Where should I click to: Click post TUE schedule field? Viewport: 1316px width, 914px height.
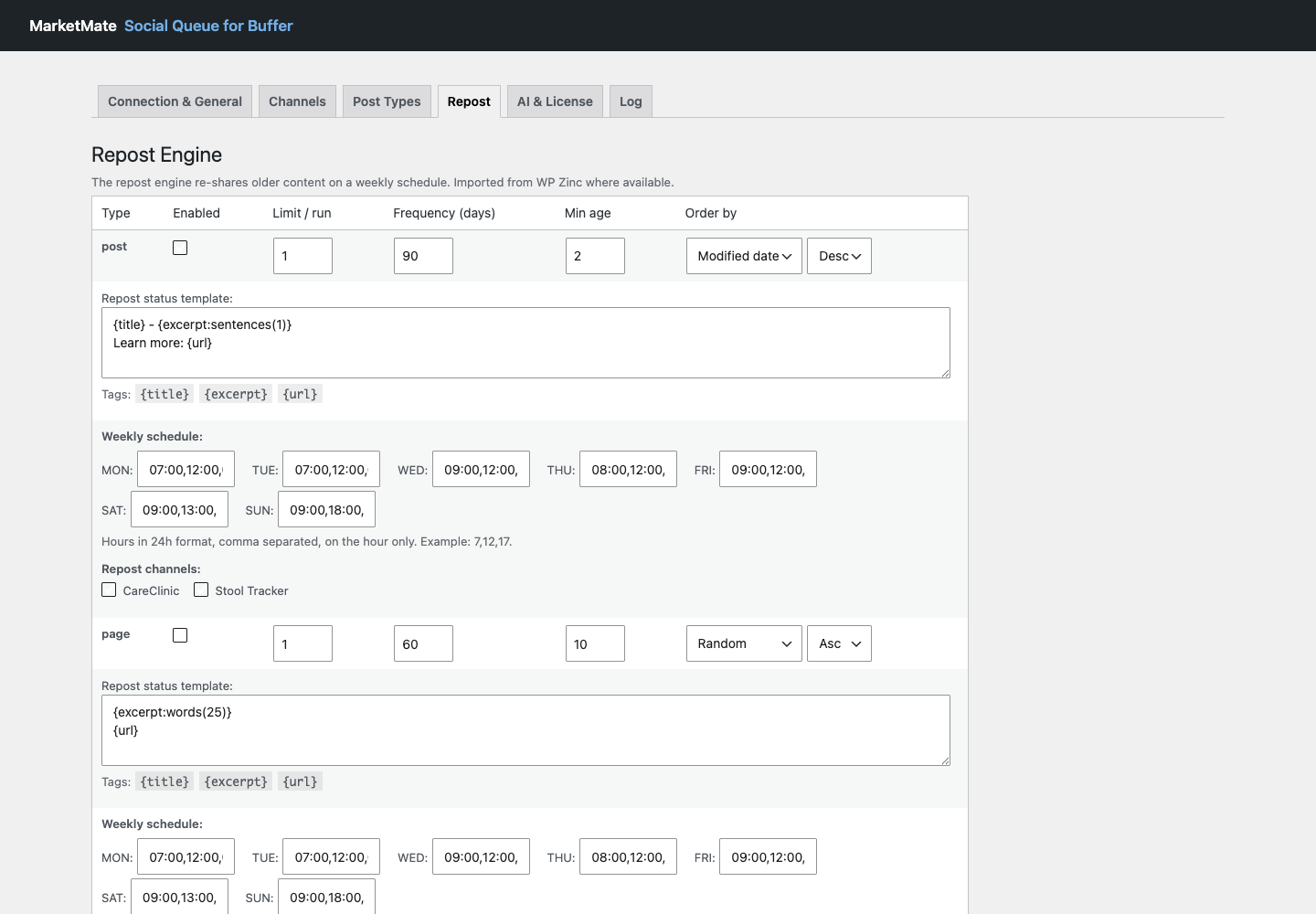click(331, 469)
